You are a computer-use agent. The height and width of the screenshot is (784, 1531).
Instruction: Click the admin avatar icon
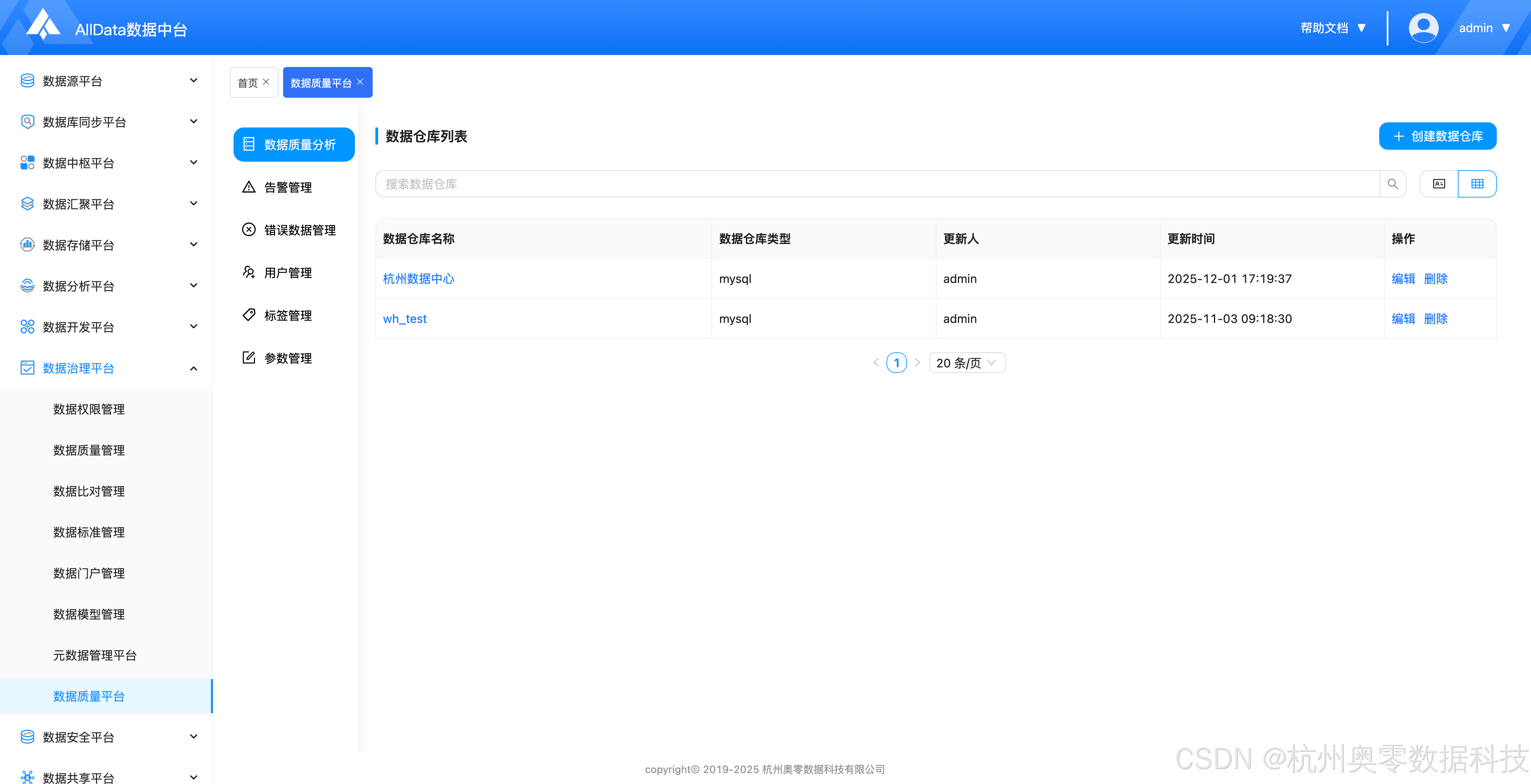[1423, 27]
